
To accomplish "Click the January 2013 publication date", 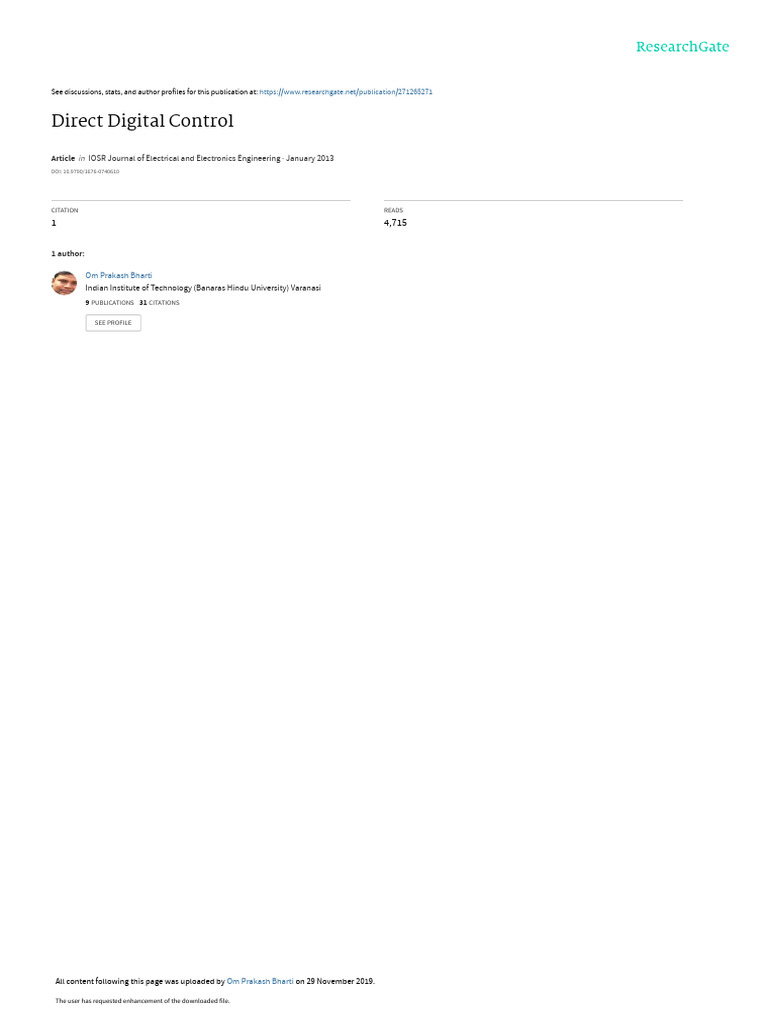I will 310,158.
